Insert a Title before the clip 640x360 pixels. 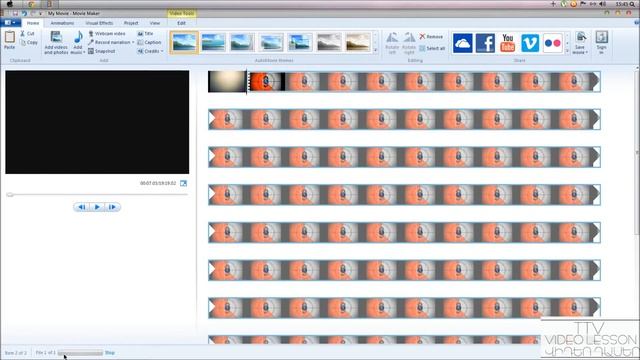click(x=146, y=33)
